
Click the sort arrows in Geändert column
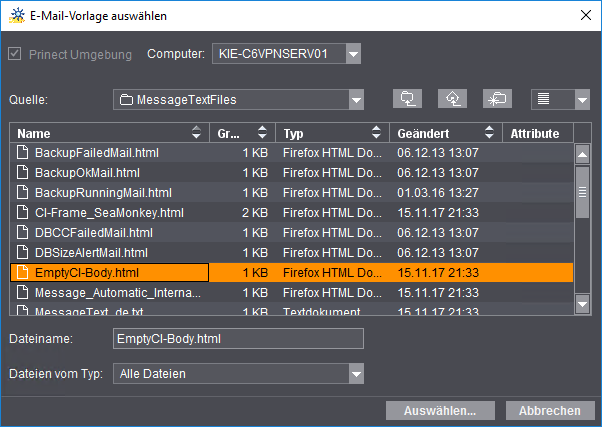(488, 134)
